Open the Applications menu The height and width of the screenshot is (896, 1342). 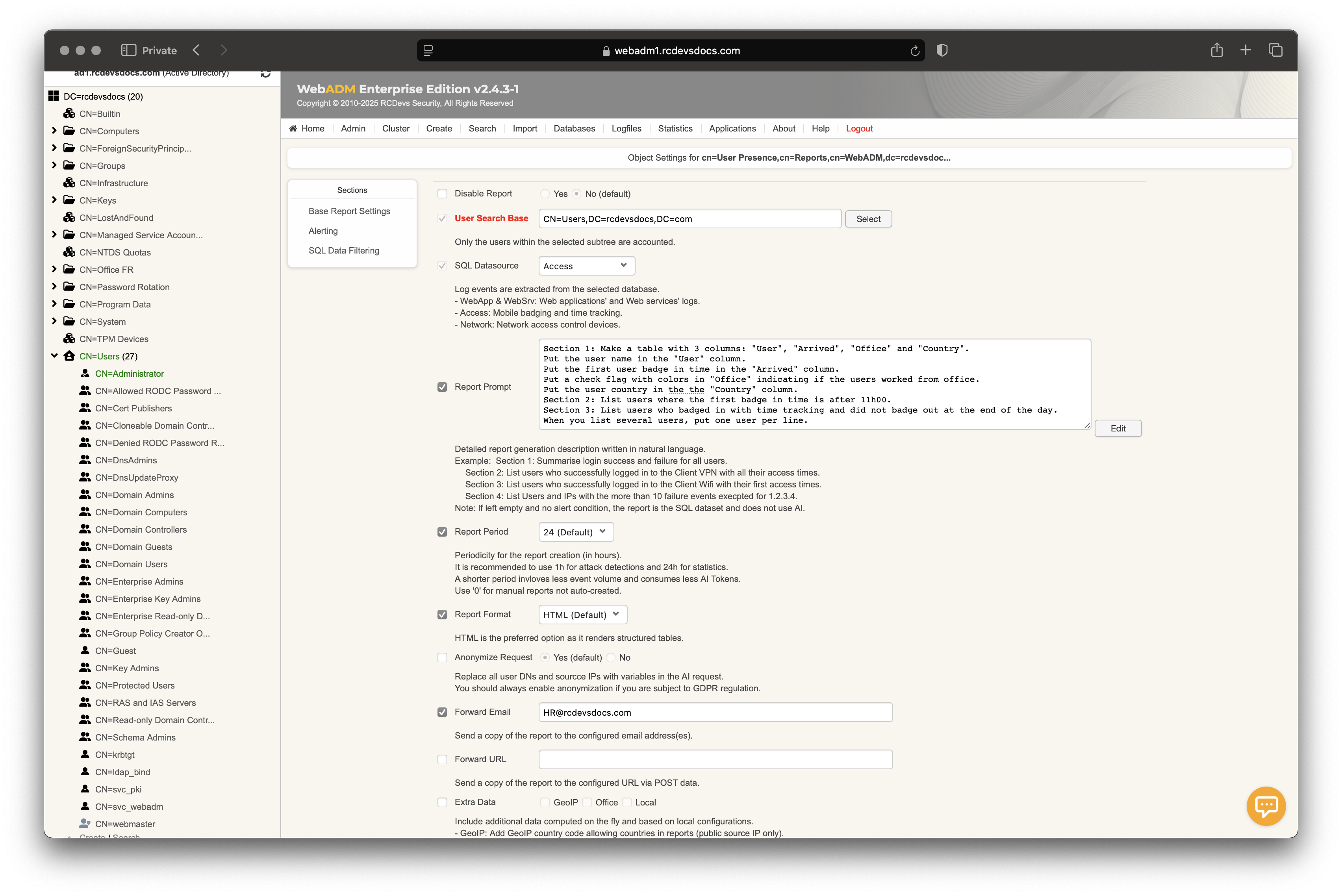point(732,129)
